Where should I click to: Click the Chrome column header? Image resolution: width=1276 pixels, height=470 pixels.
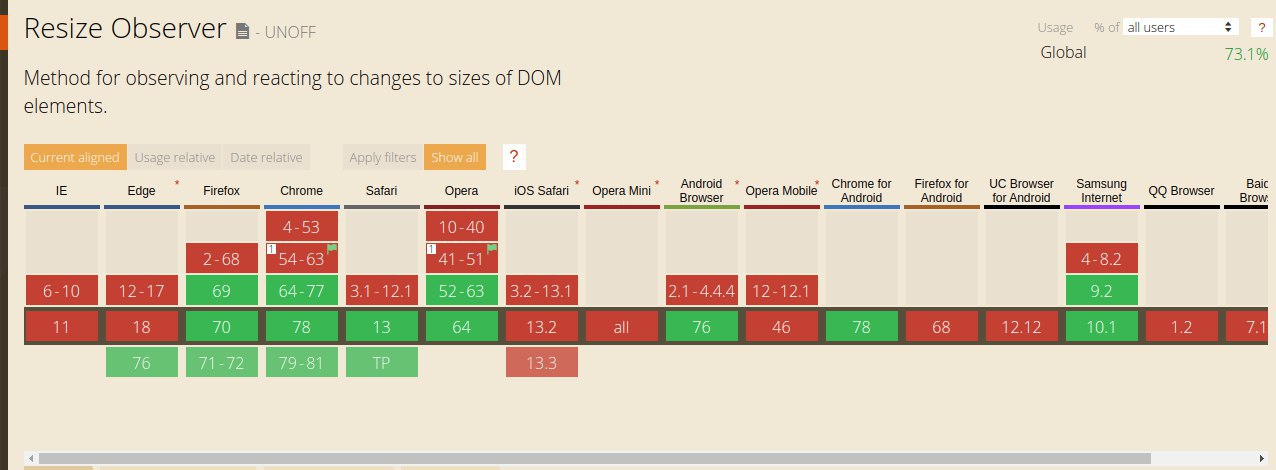tap(302, 191)
